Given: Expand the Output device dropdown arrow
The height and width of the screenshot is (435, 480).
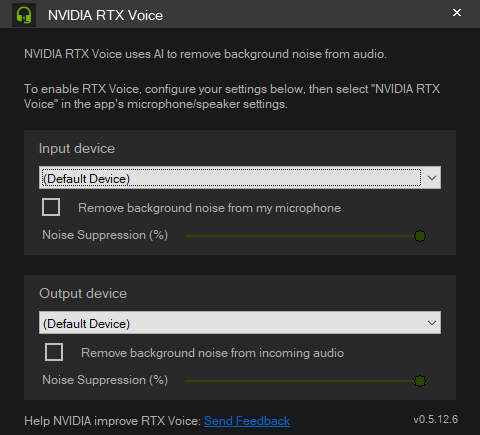Looking at the screenshot, I should pyautogui.click(x=432, y=323).
